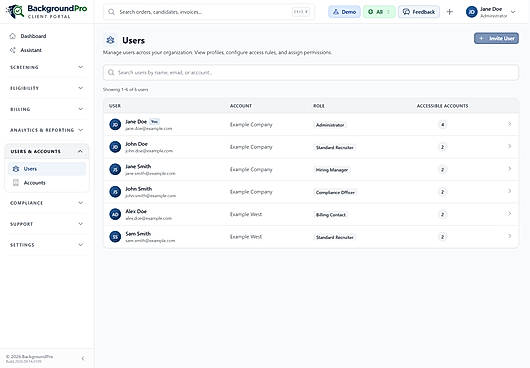Click the Hiring Manager role badge
The image size is (530, 368).
(332, 170)
